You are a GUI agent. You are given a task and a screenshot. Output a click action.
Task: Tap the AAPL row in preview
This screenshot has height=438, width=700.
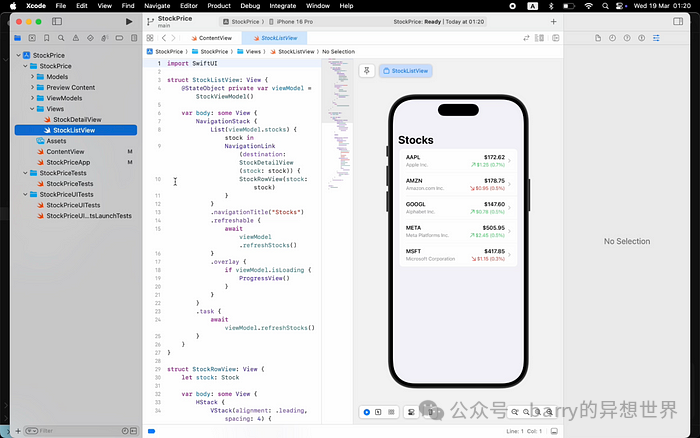(458, 161)
